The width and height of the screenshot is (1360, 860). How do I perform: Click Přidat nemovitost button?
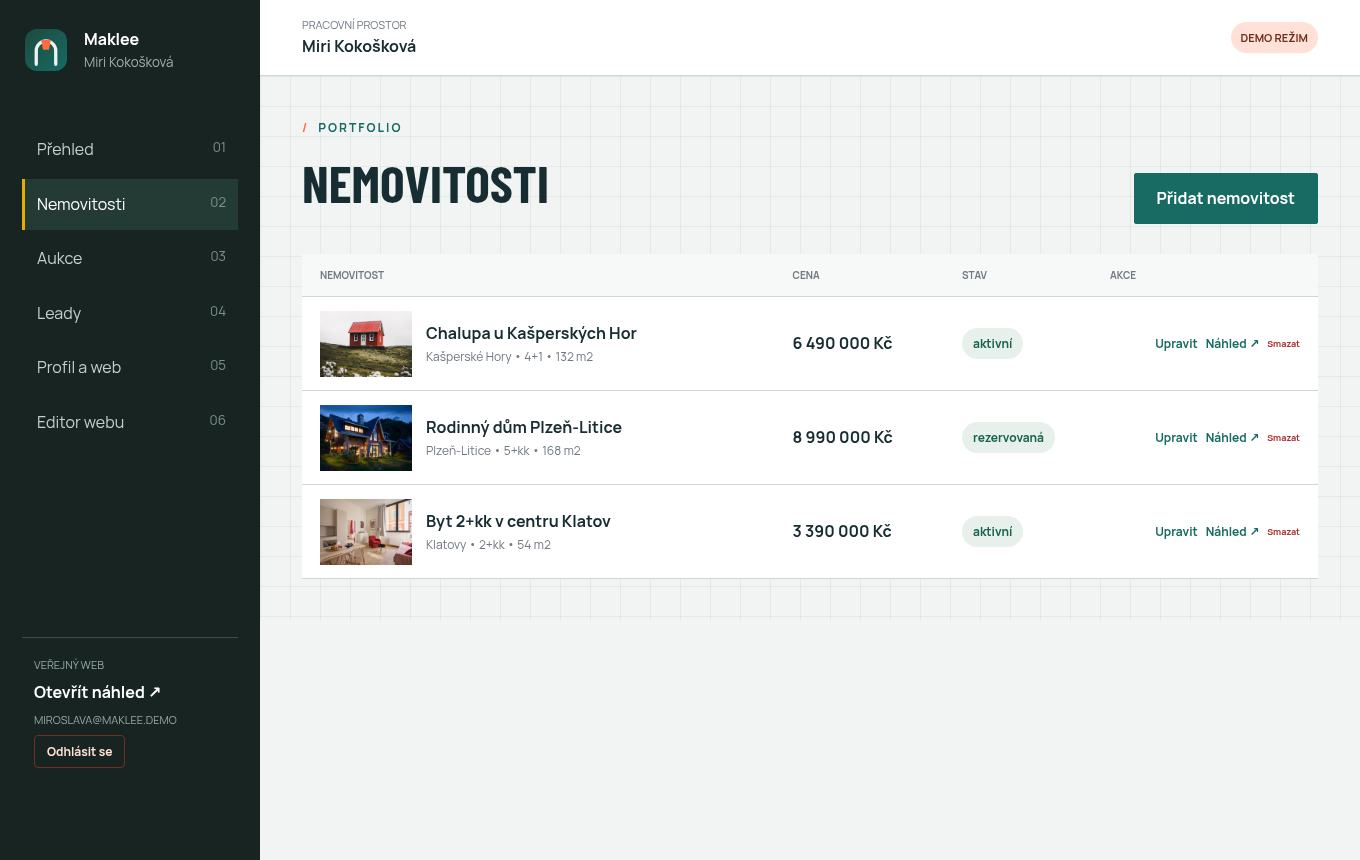1225,198
